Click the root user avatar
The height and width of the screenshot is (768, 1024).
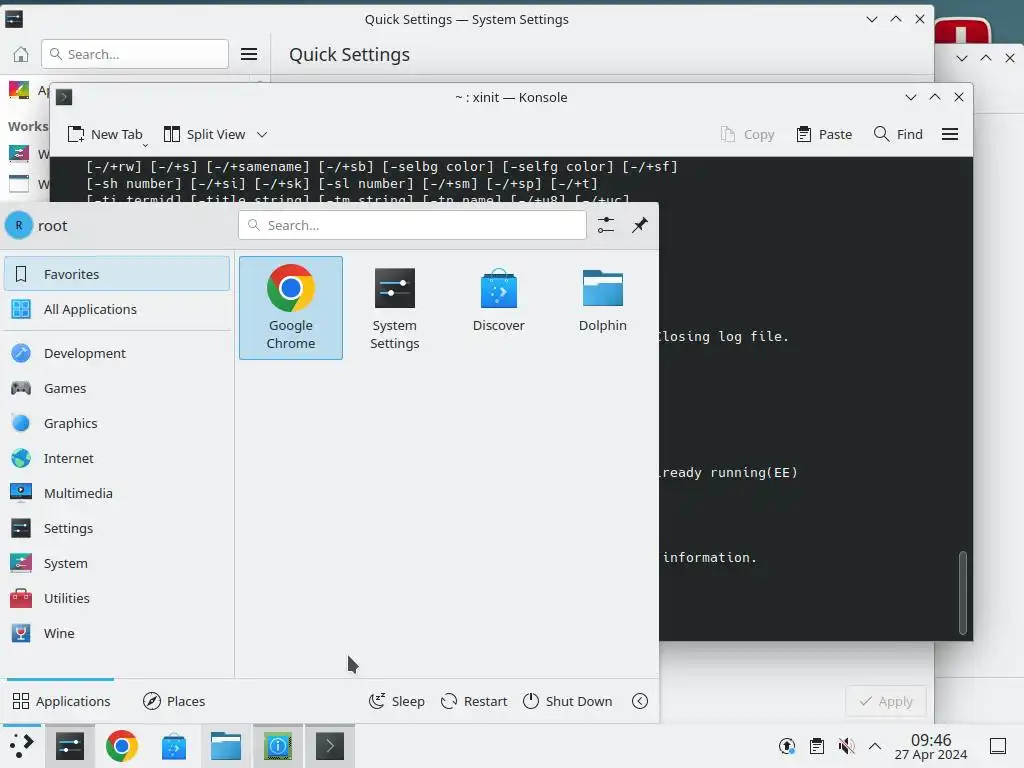[19, 225]
